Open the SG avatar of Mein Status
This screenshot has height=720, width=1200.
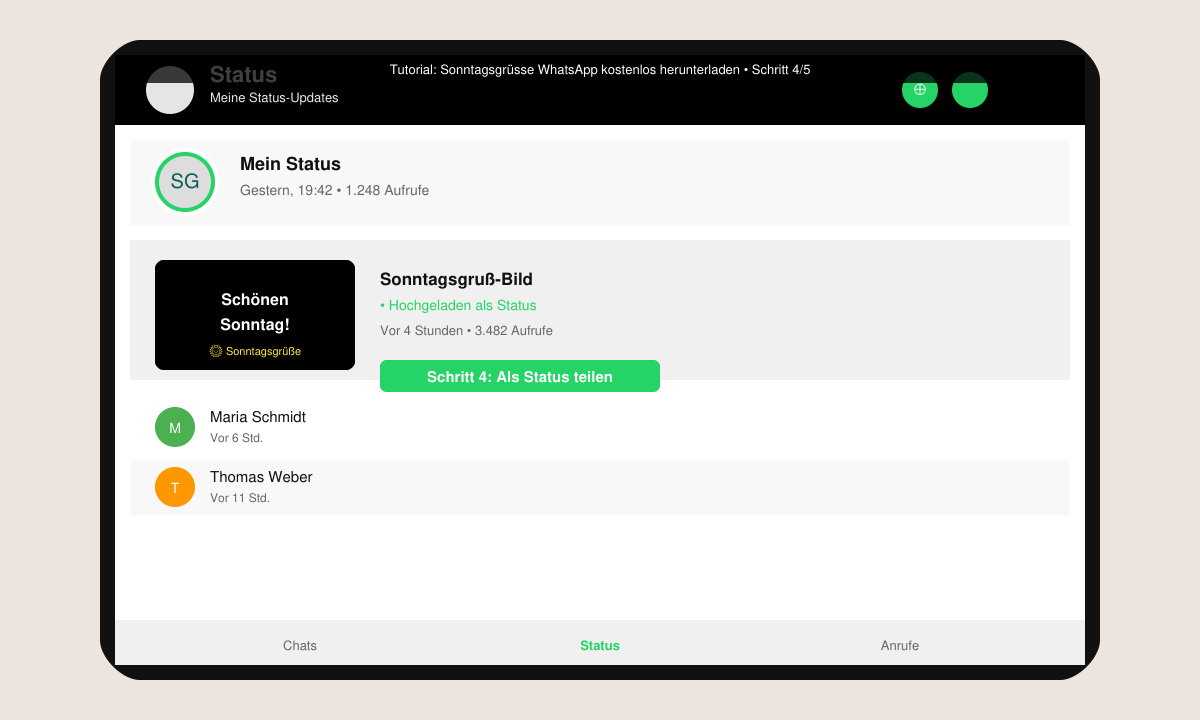185,182
